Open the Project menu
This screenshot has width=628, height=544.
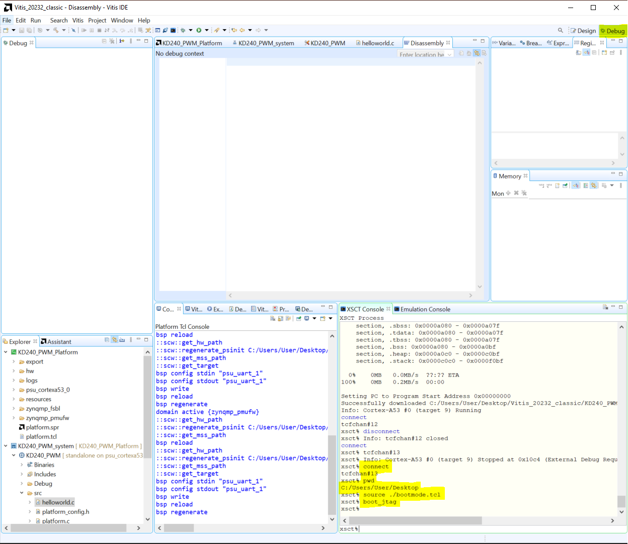(97, 20)
